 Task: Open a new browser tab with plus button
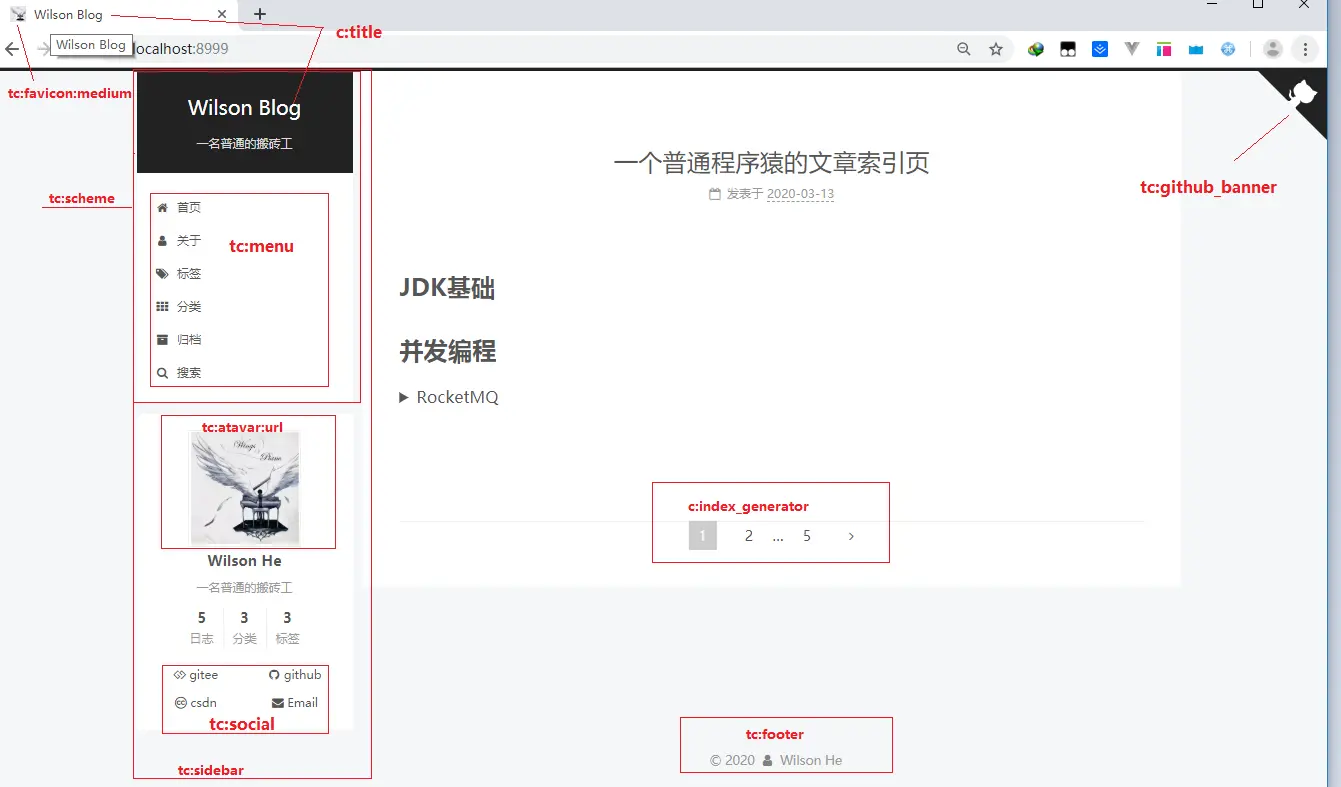click(259, 14)
